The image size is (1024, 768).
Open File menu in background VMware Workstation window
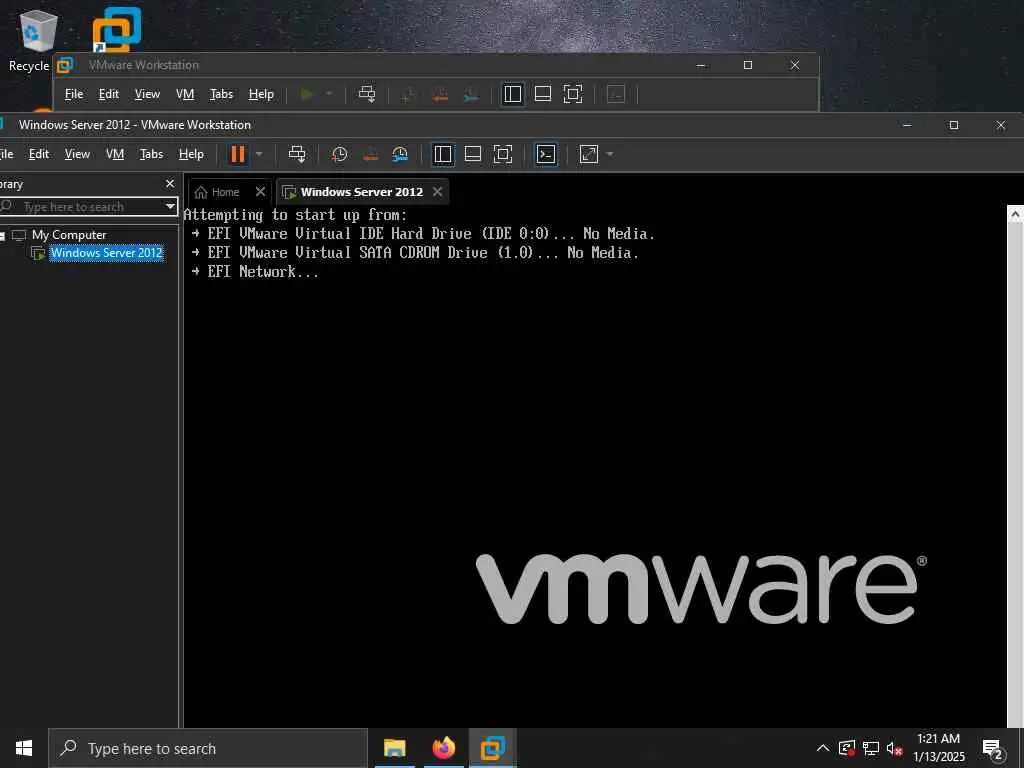coord(74,94)
